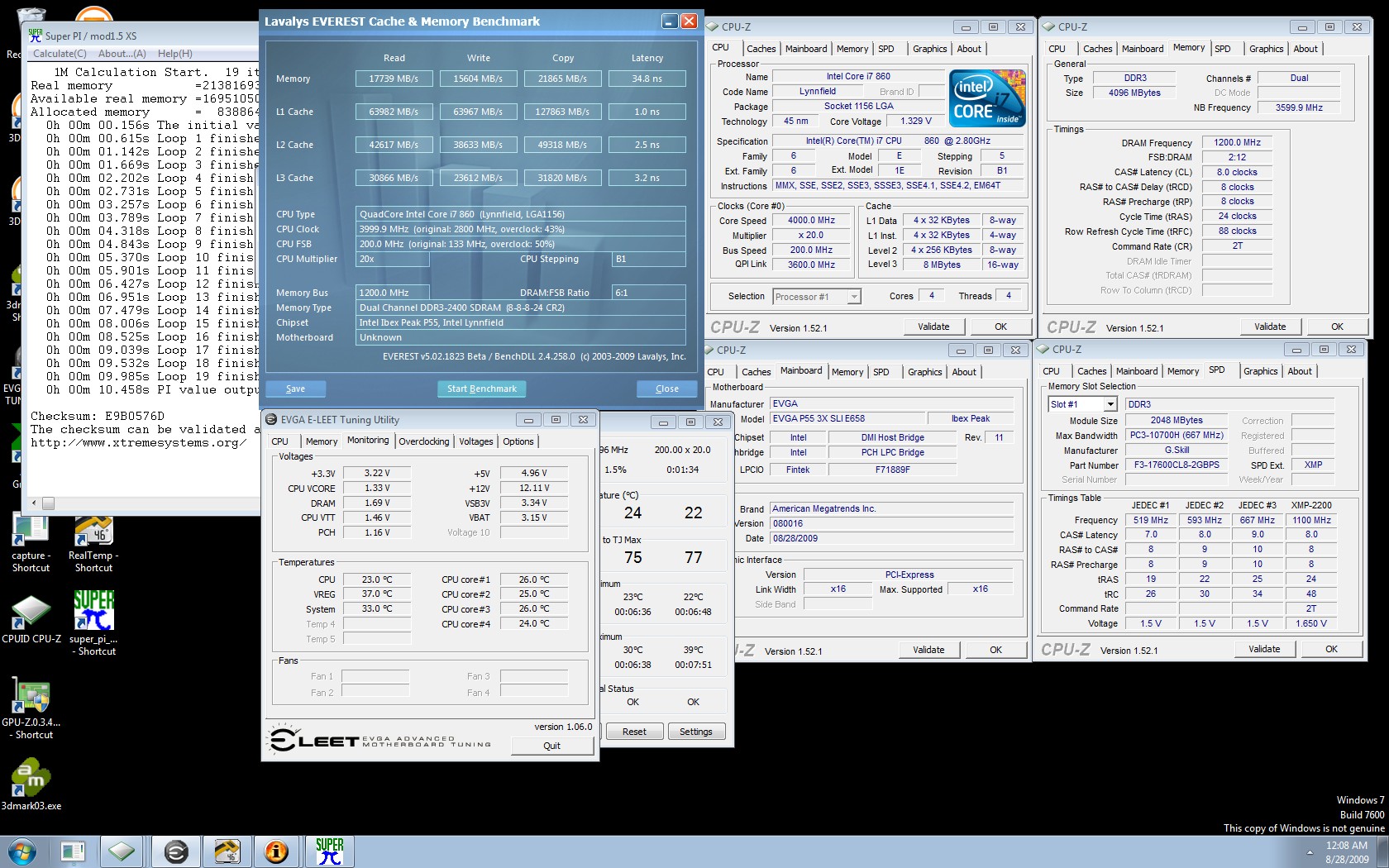The height and width of the screenshot is (868, 1389).
Task: Click Reset in RealTemp window
Action: point(634,732)
